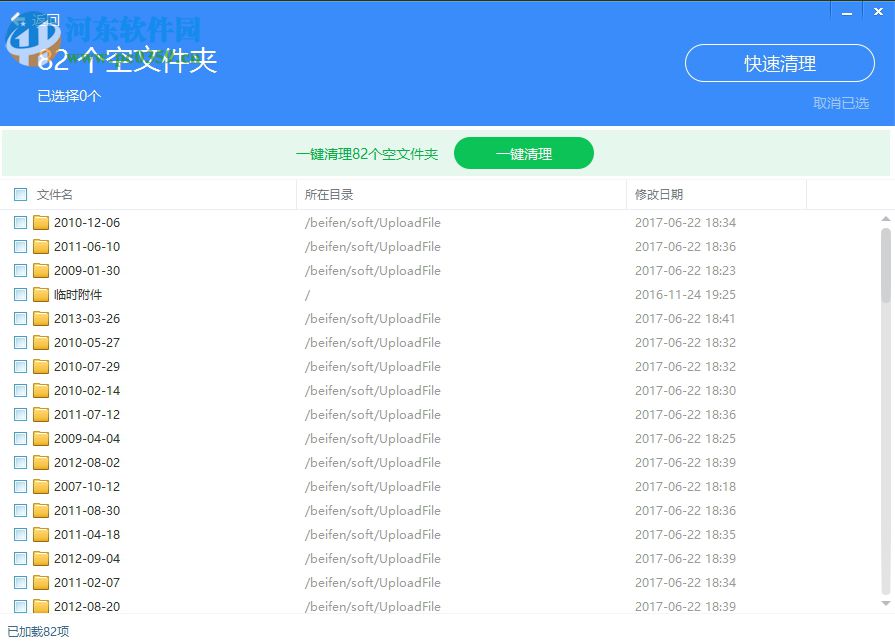This screenshot has width=895, height=644.
Task: Check the checkbox for folder 2010-02-14
Action: 19,390
